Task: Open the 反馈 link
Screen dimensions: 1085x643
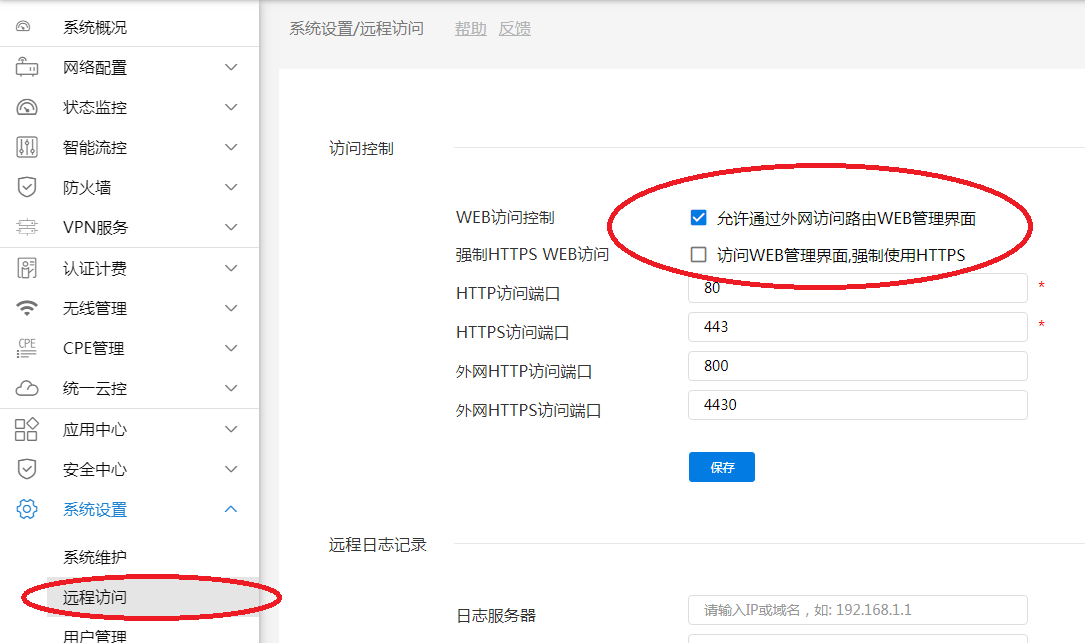Action: (514, 29)
